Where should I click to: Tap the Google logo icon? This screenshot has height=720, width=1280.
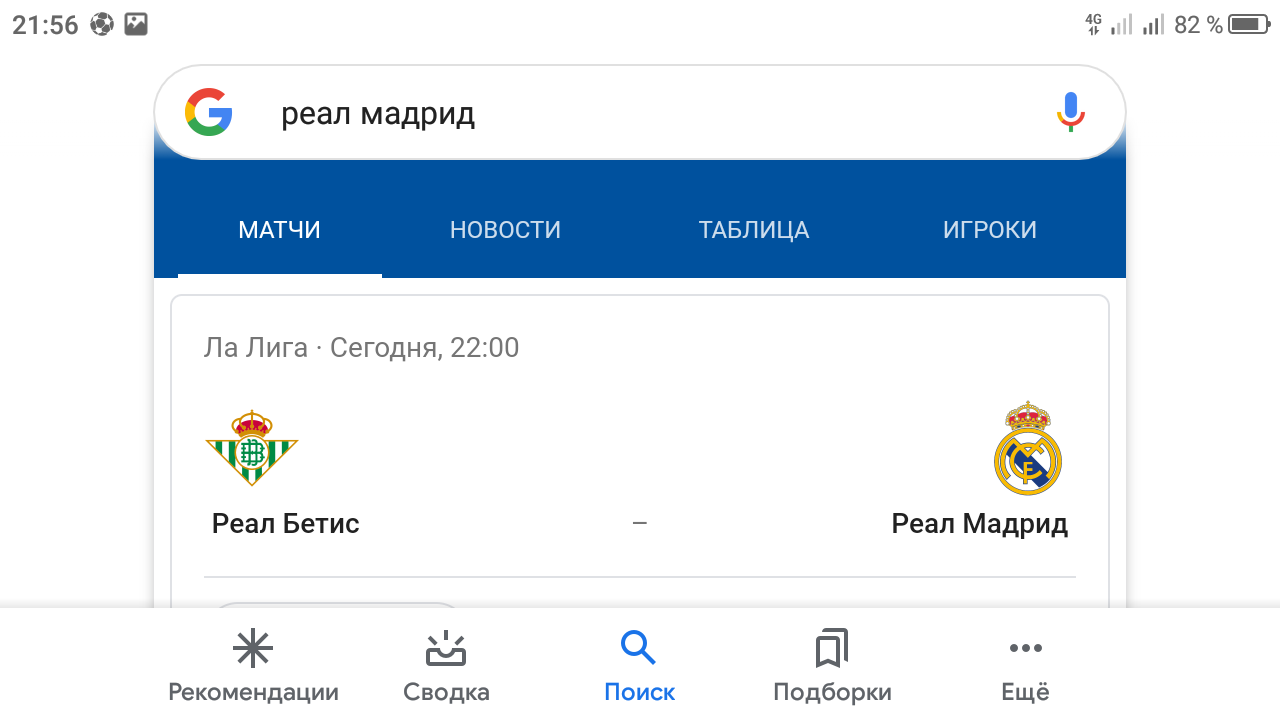[x=209, y=112]
